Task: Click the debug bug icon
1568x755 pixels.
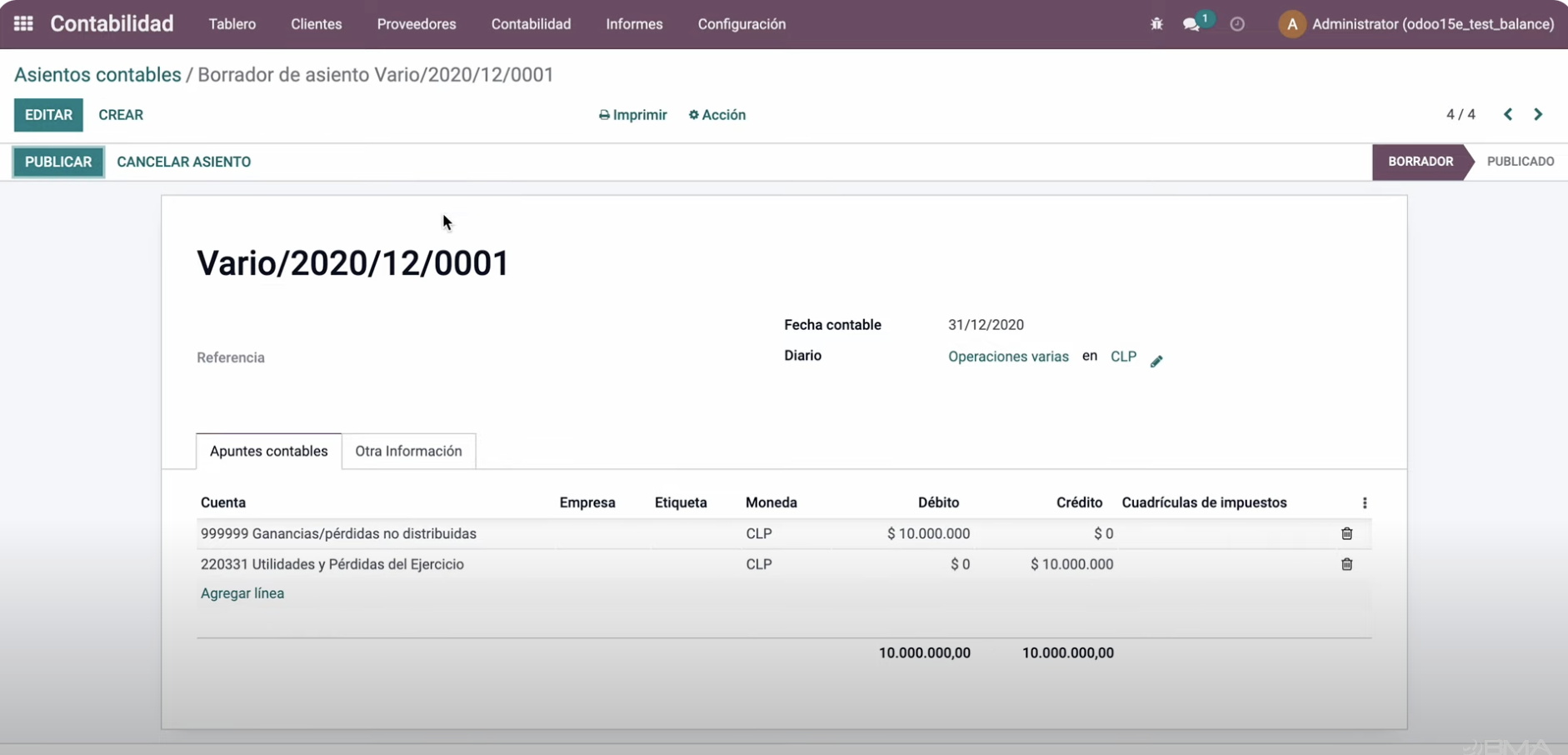Action: [x=1156, y=24]
